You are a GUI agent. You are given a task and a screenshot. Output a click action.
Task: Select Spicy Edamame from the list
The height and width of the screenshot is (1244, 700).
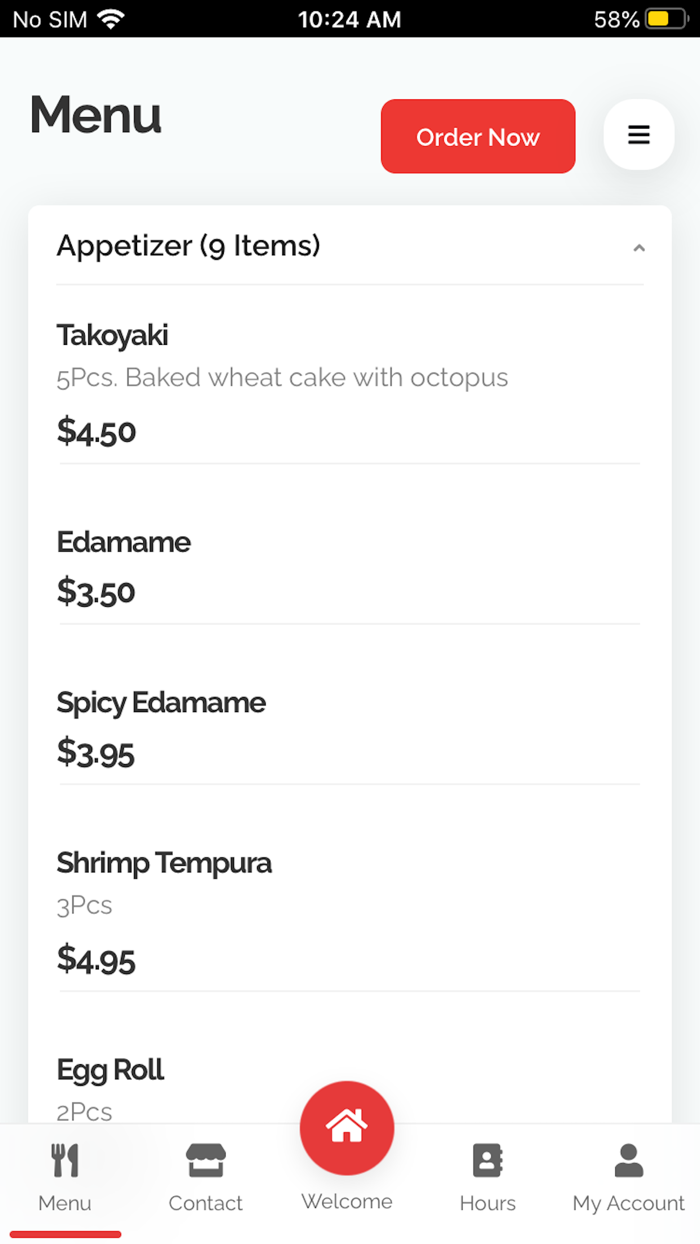(161, 702)
